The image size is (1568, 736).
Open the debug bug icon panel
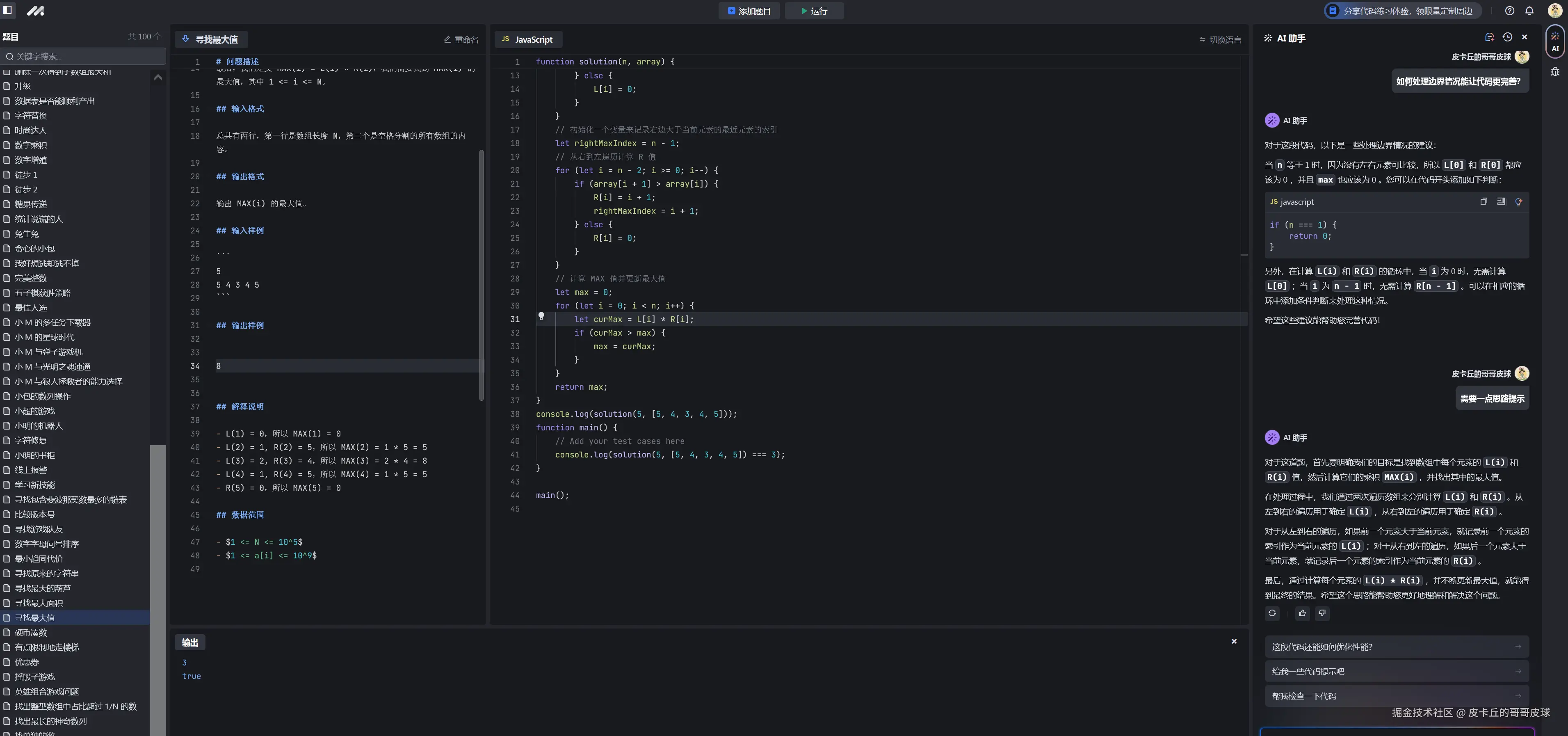point(1555,71)
